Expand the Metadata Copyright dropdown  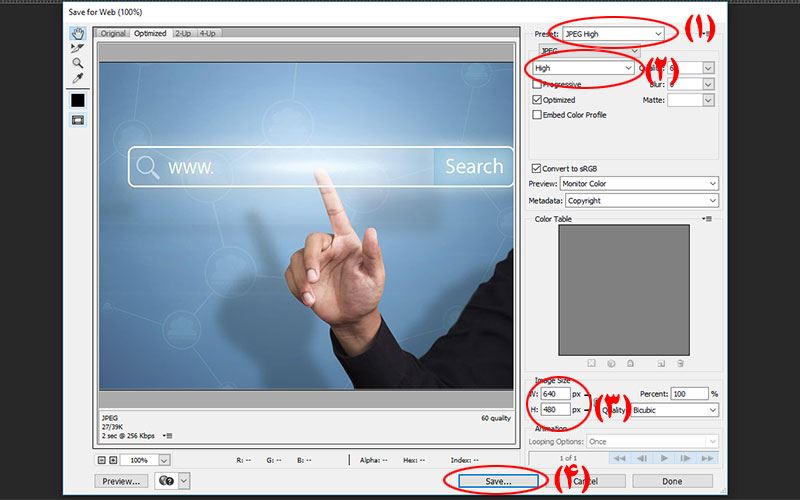[642, 201]
